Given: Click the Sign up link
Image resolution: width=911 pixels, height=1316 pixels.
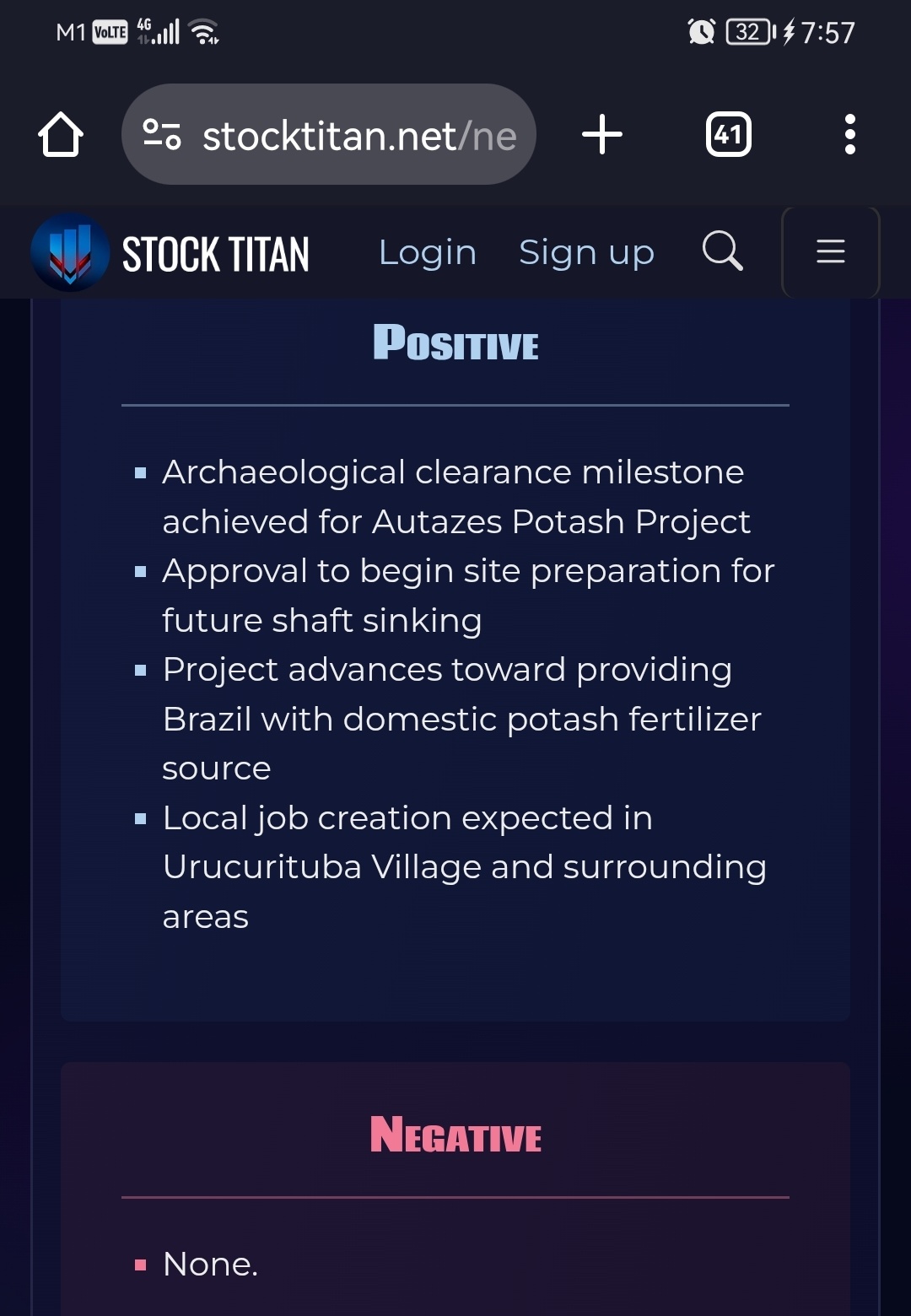Looking at the screenshot, I should 586,252.
